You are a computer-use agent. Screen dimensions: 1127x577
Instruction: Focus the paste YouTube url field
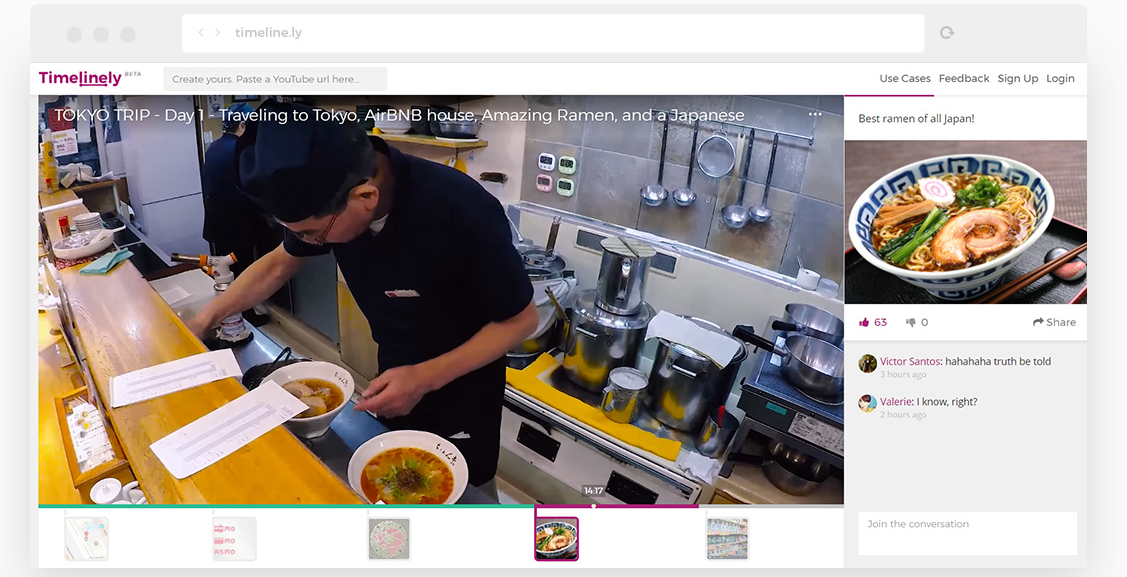click(x=275, y=79)
